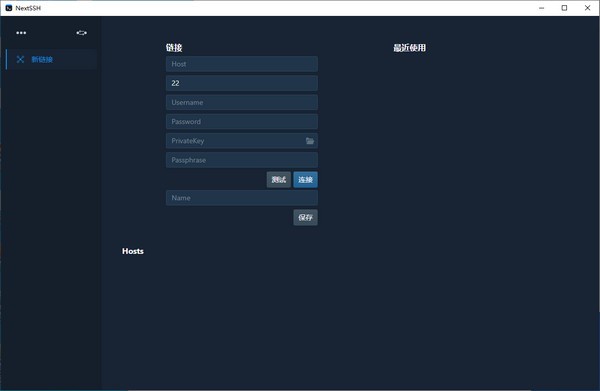The width and height of the screenshot is (600, 391).
Task: Click the 测试 test button
Action: click(279, 179)
